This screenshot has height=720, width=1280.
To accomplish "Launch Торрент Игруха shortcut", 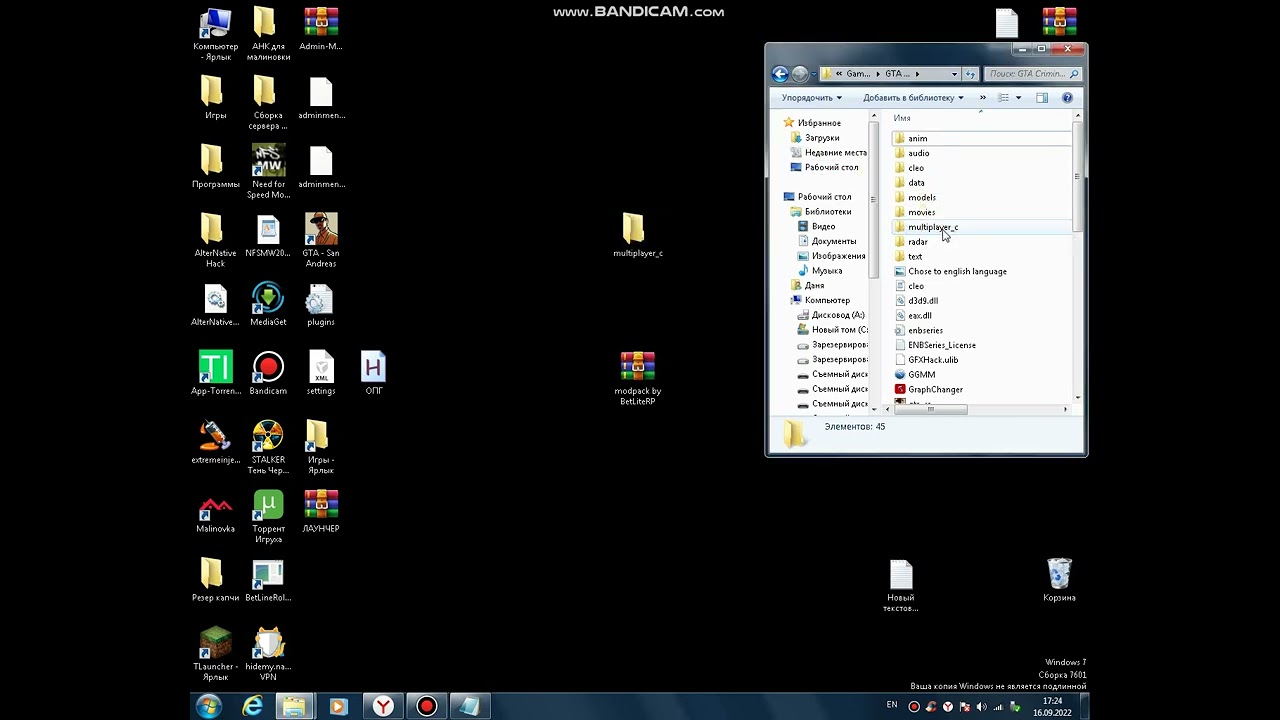I will pyautogui.click(x=268, y=517).
